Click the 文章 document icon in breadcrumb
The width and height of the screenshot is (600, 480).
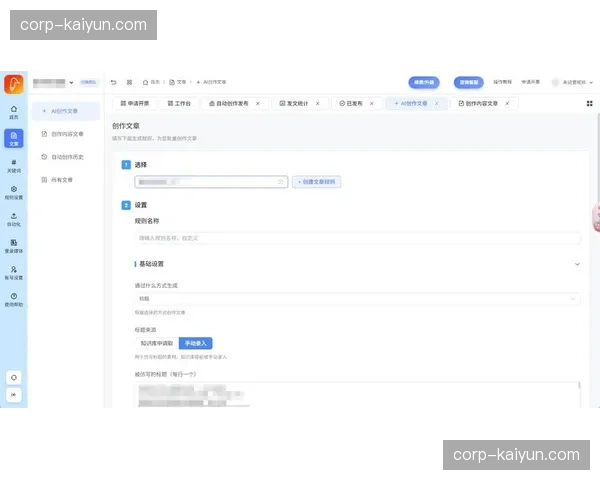tap(172, 82)
